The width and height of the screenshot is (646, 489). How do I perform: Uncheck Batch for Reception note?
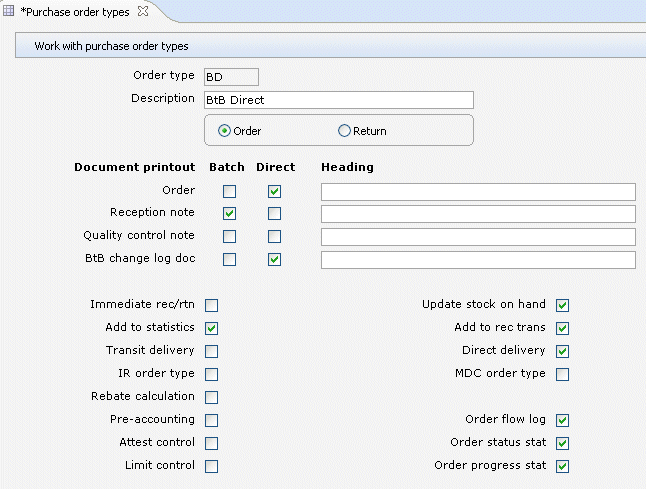click(230, 214)
